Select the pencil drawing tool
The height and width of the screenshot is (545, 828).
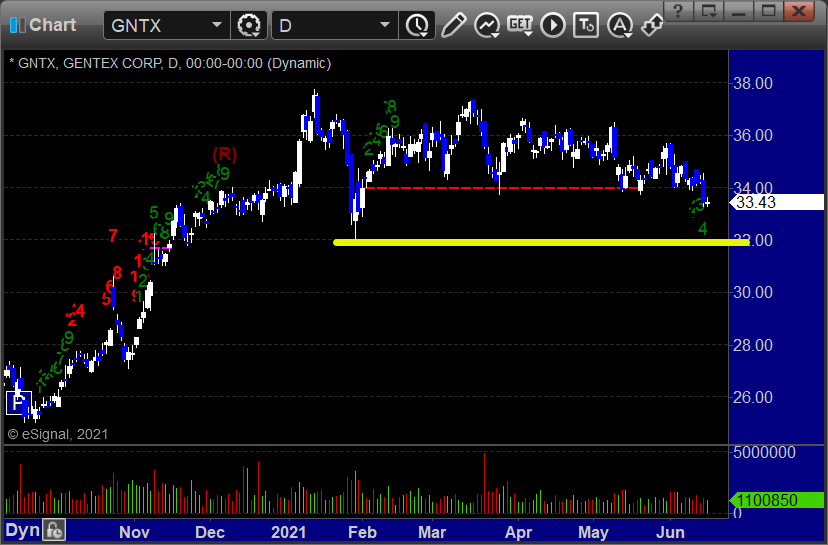[453, 25]
